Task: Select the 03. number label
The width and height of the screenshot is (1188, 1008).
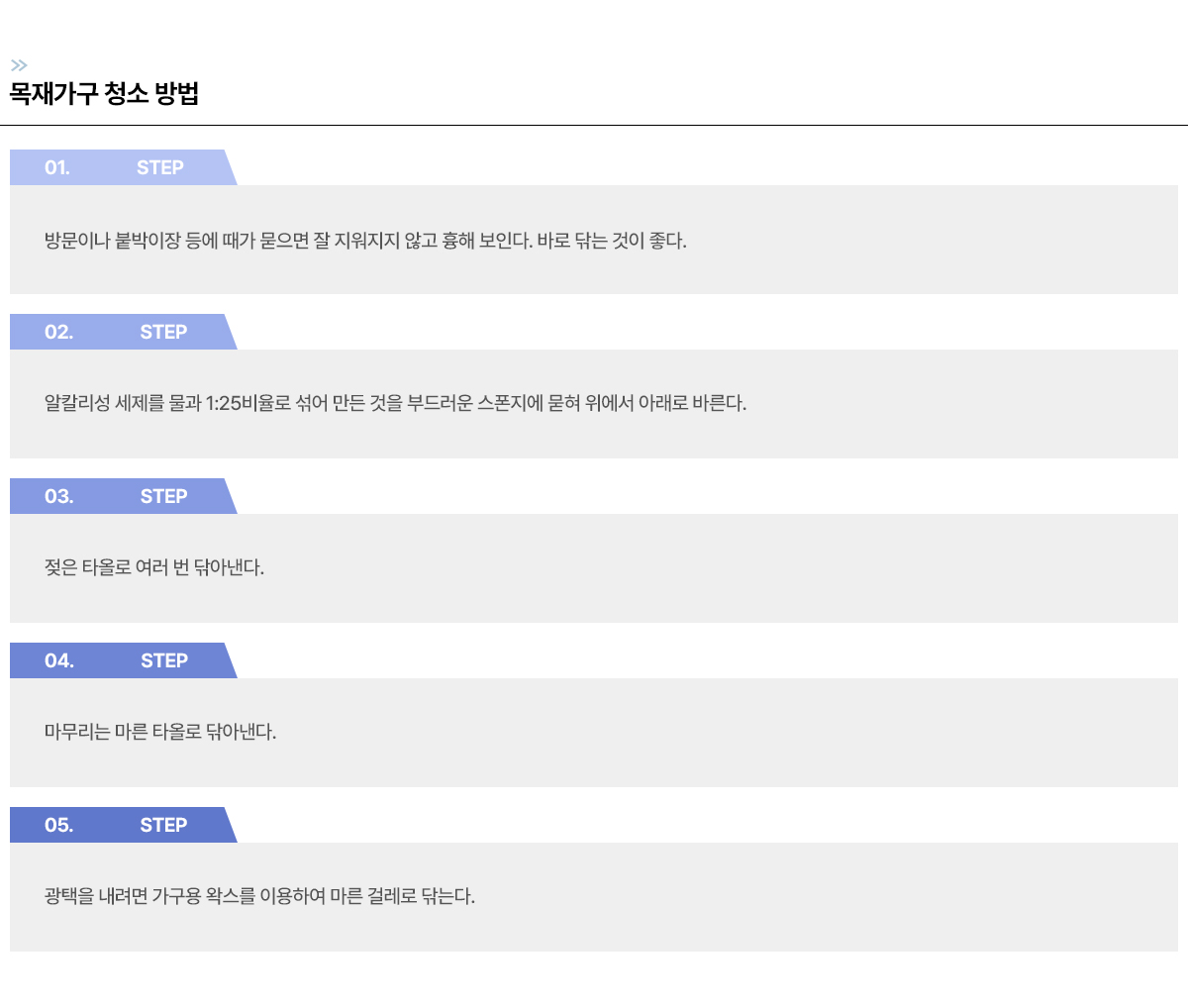Action: coord(58,496)
